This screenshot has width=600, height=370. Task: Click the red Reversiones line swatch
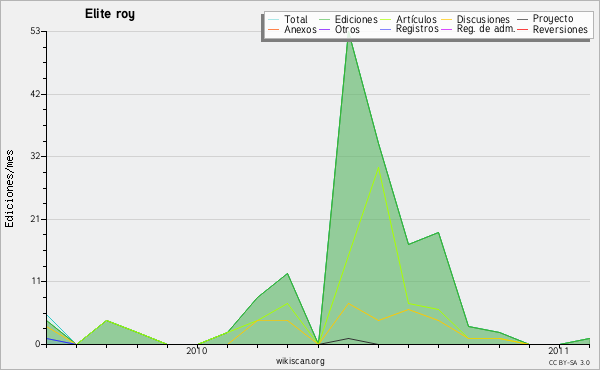pyautogui.click(x=522, y=30)
